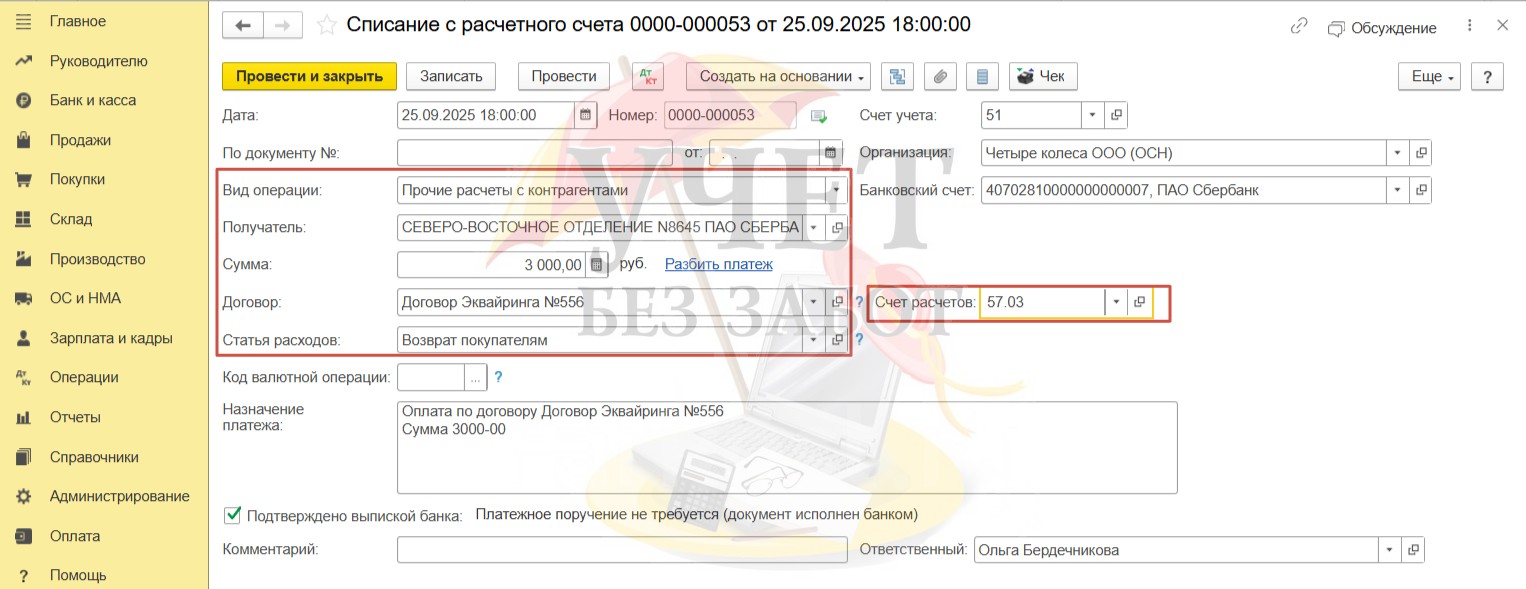Click the green checkmark icon beside Номер

819,116
